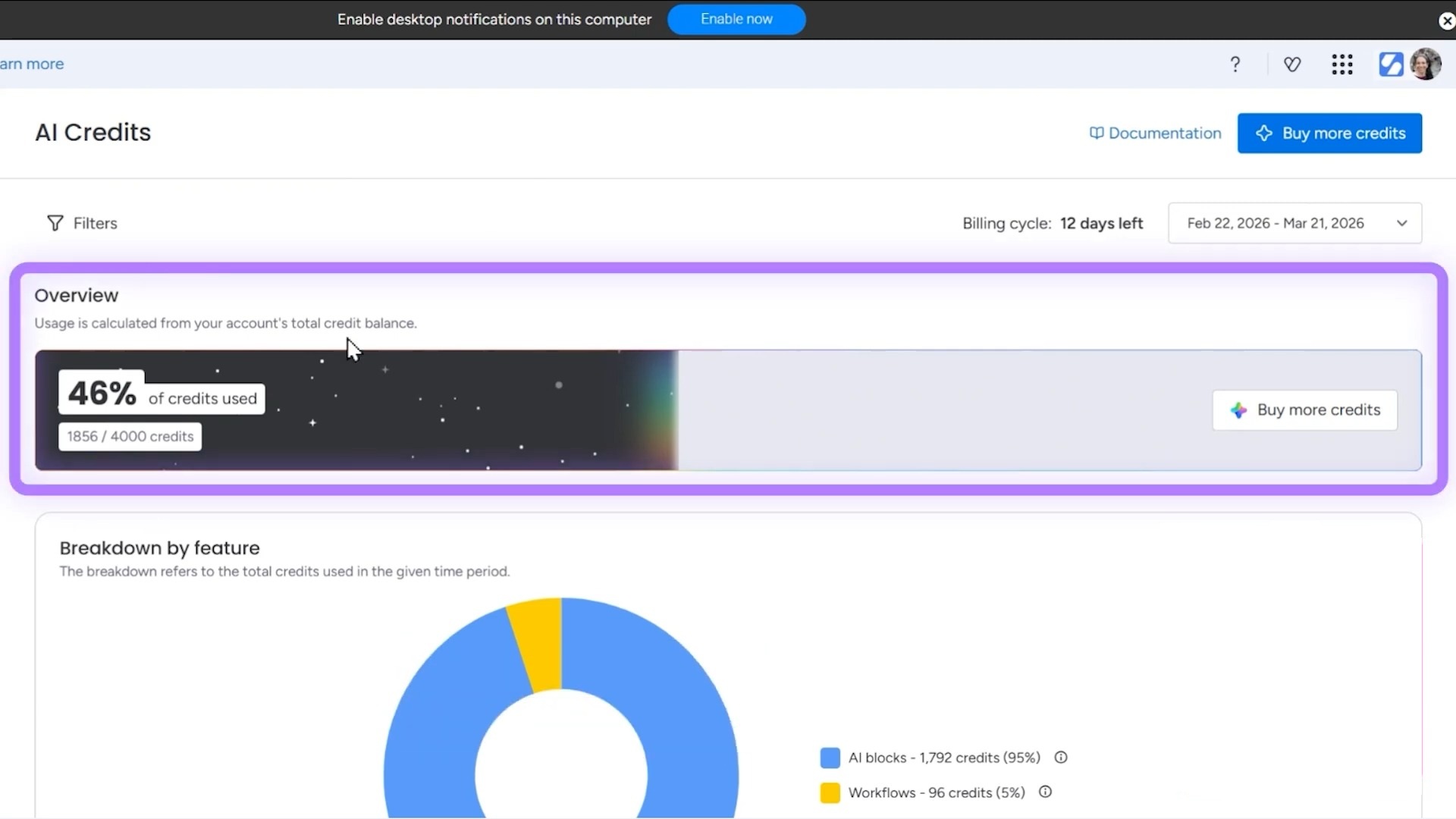1456x819 pixels.
Task: Click the info icon next to AI blocks
Action: pyautogui.click(x=1059, y=757)
